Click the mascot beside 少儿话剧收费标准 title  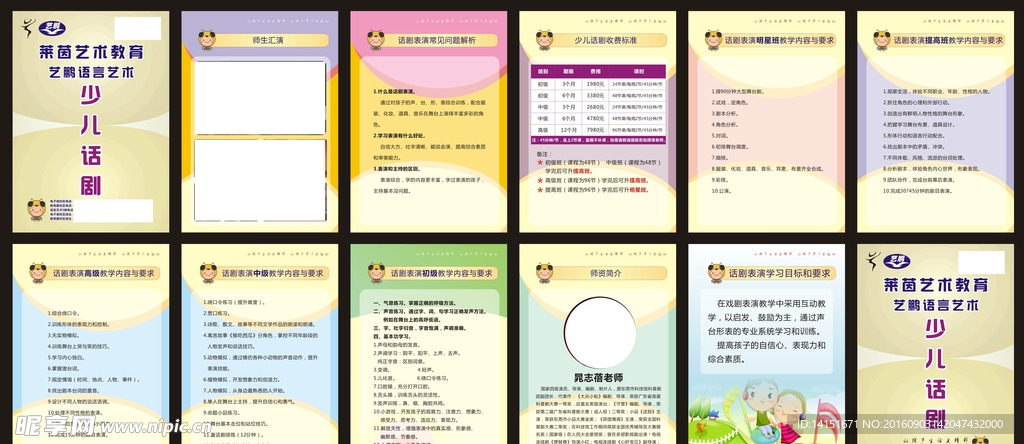(x=545, y=40)
